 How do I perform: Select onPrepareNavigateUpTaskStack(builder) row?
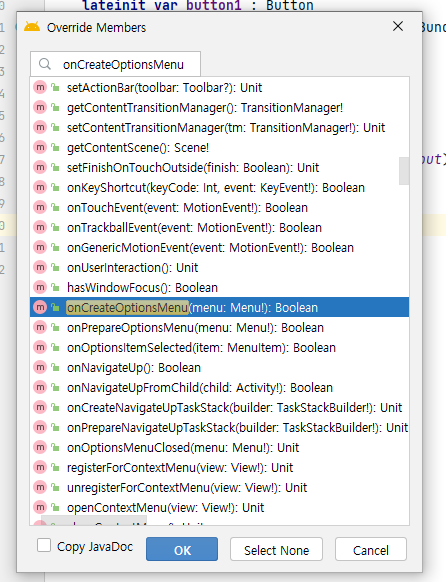(219, 428)
